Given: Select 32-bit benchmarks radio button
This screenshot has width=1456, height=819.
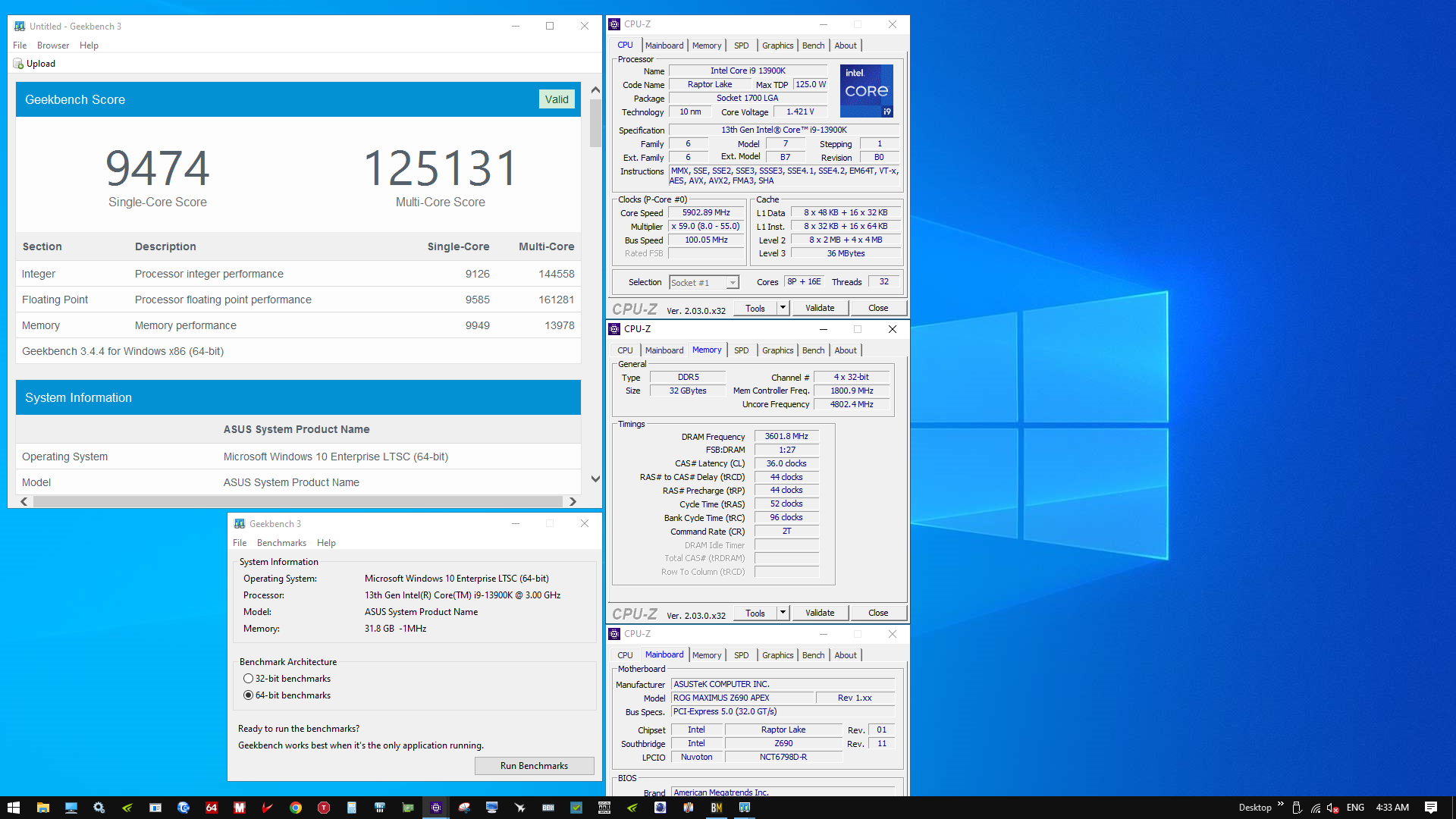Looking at the screenshot, I should [x=248, y=679].
